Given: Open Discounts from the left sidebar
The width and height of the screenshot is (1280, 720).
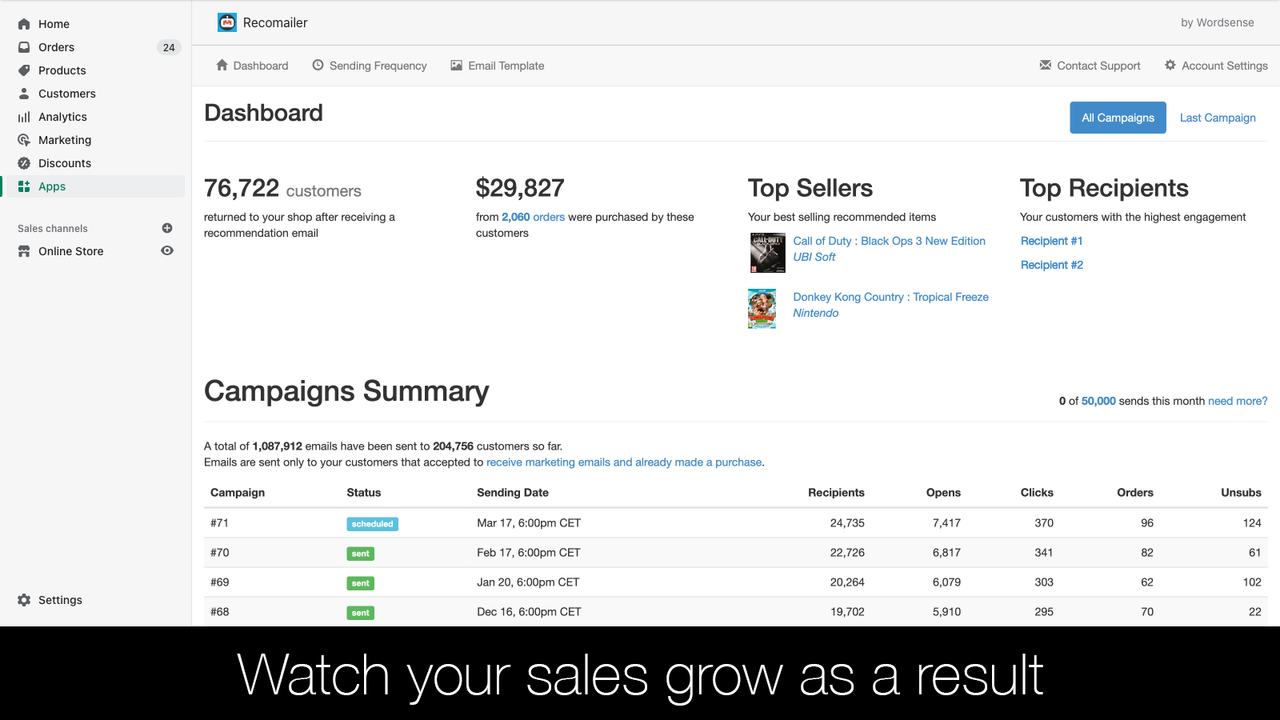Looking at the screenshot, I should click(23, 163).
